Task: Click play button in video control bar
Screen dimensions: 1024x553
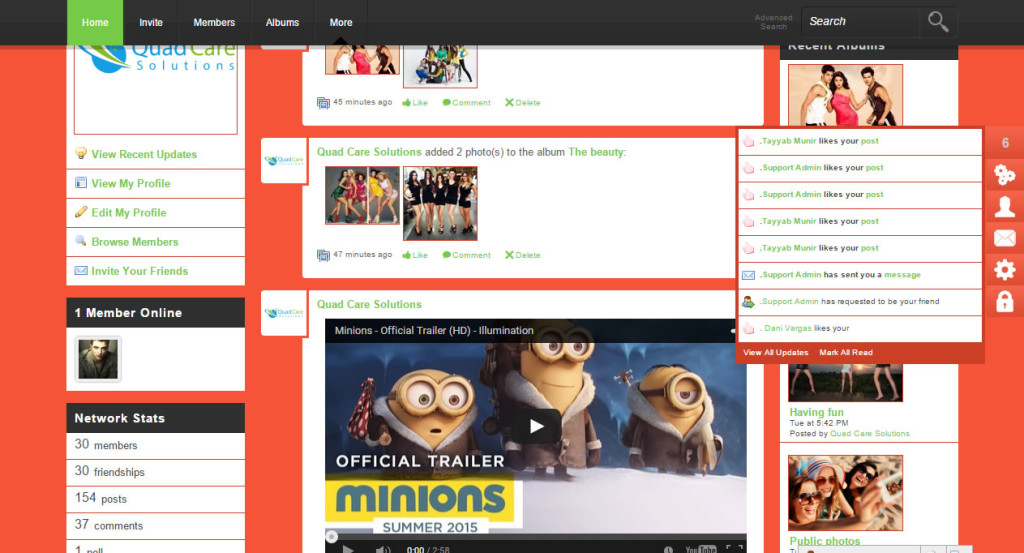Action: tap(348, 549)
